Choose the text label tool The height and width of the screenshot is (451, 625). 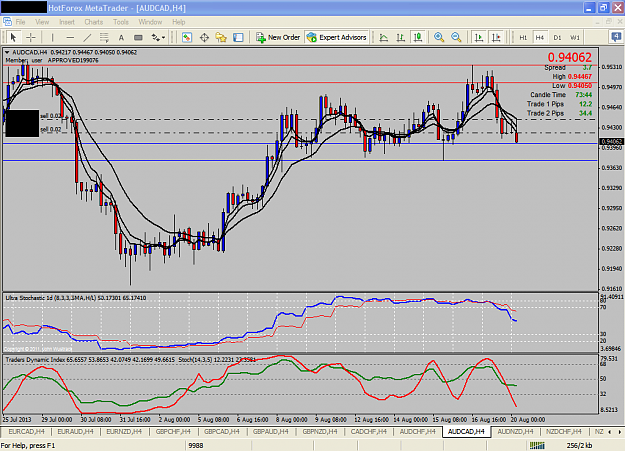(121, 37)
